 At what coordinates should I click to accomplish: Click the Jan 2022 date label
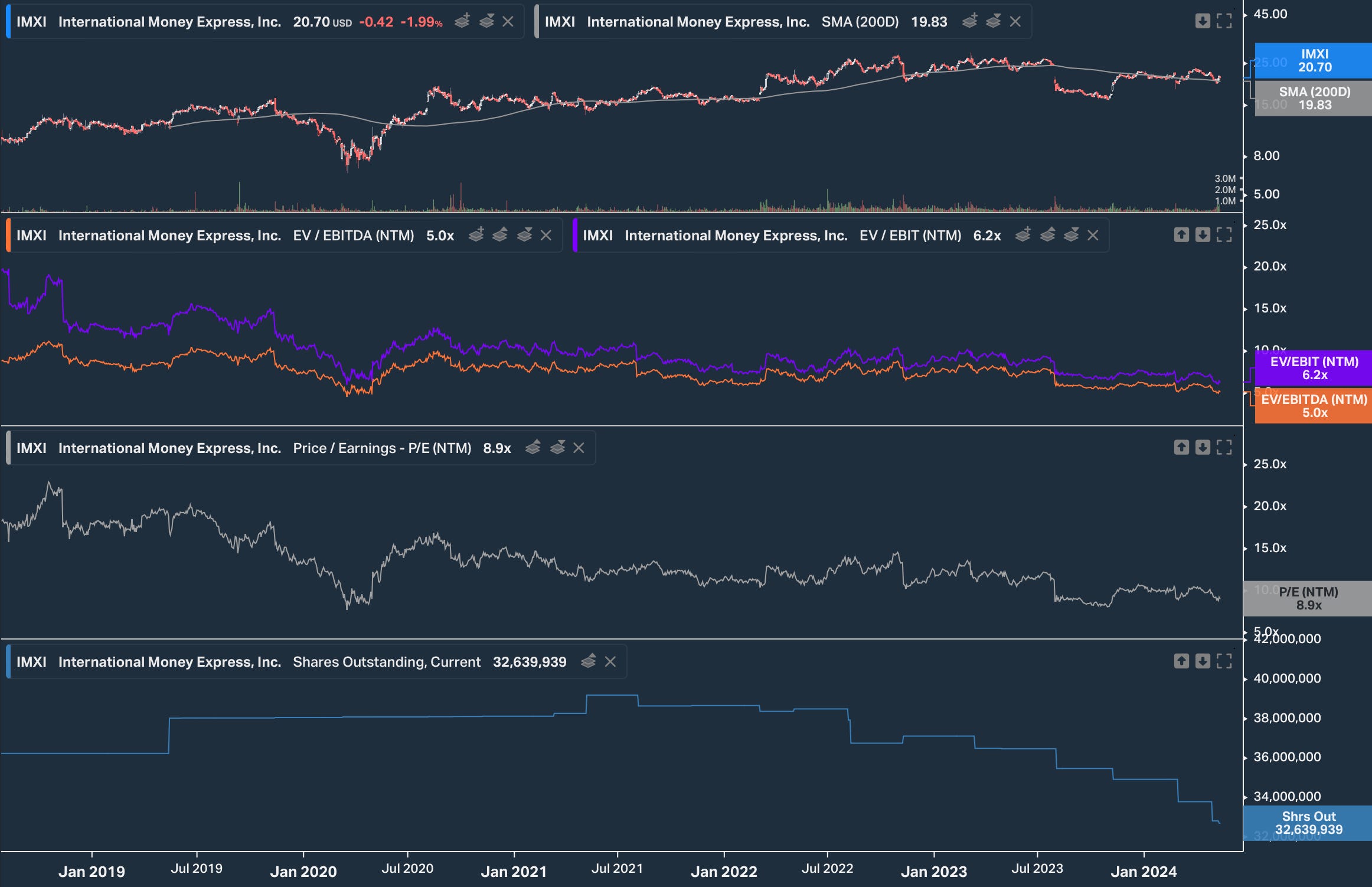[x=724, y=872]
